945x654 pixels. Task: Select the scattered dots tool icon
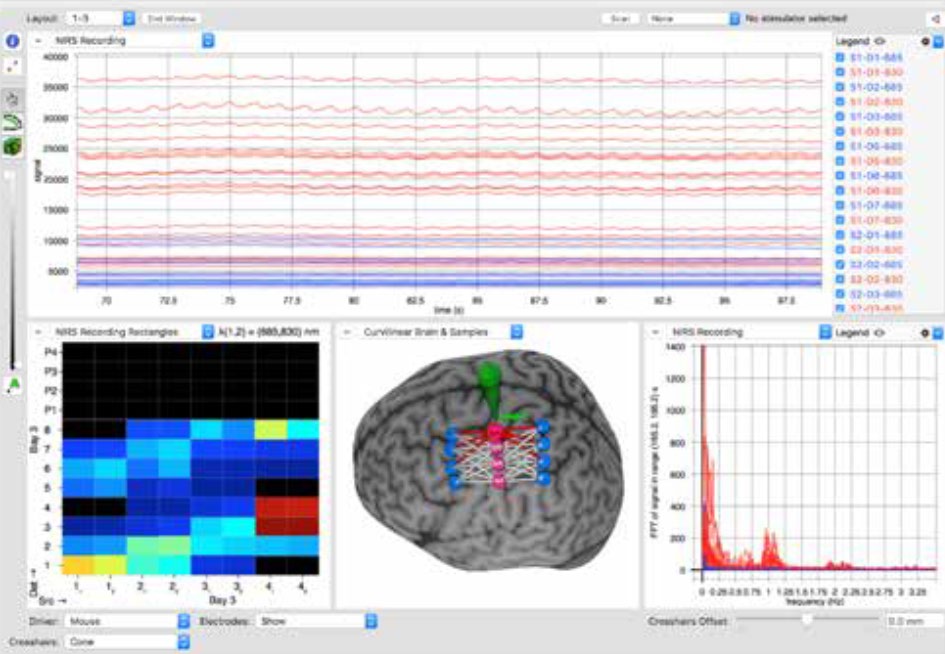click(x=13, y=66)
